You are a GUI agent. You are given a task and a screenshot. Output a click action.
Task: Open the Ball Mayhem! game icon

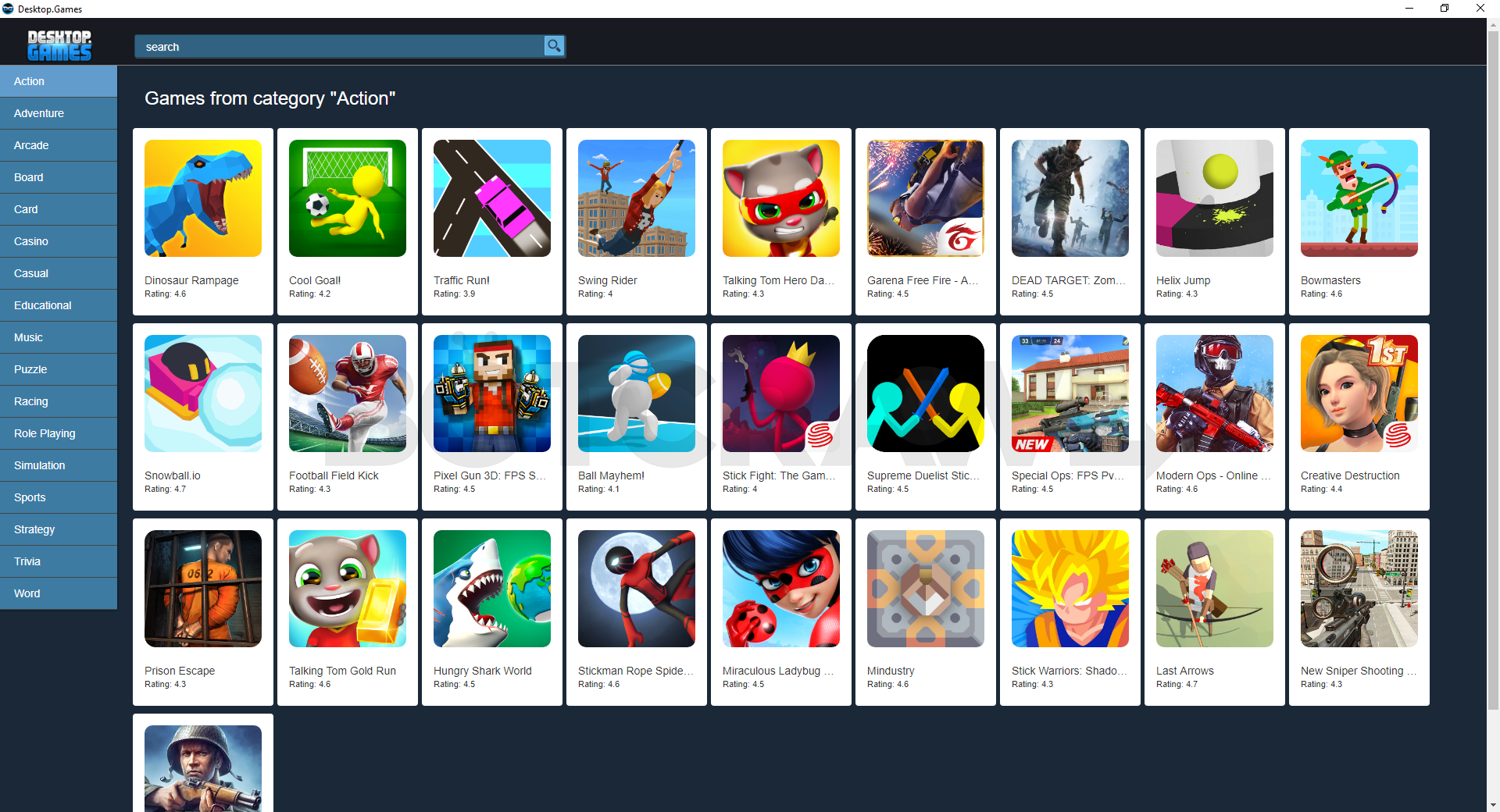point(637,394)
